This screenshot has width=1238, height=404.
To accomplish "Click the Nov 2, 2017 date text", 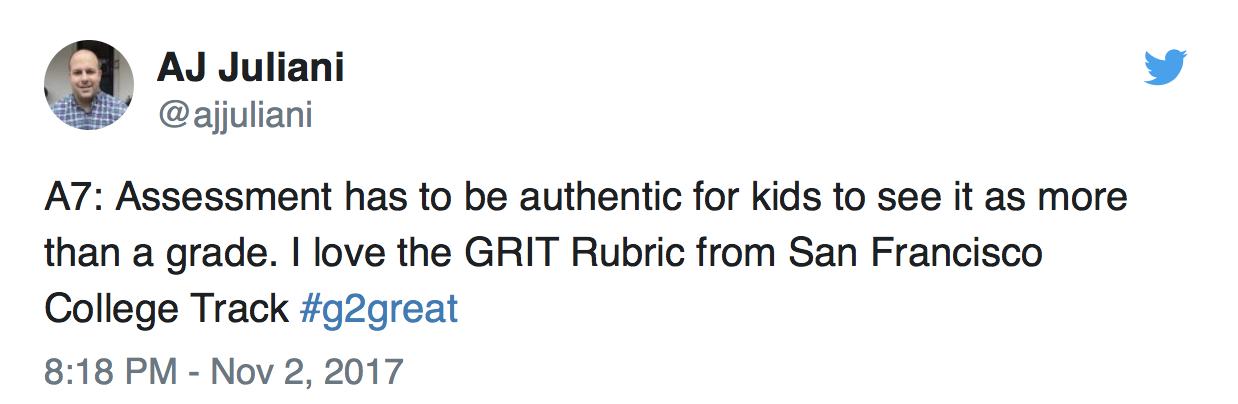I will pos(303,371).
